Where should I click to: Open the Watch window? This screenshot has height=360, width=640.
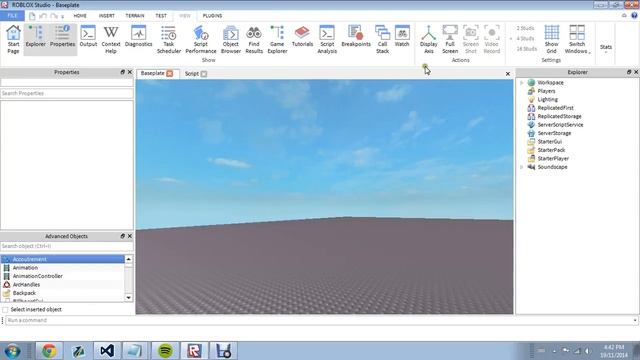[402, 36]
